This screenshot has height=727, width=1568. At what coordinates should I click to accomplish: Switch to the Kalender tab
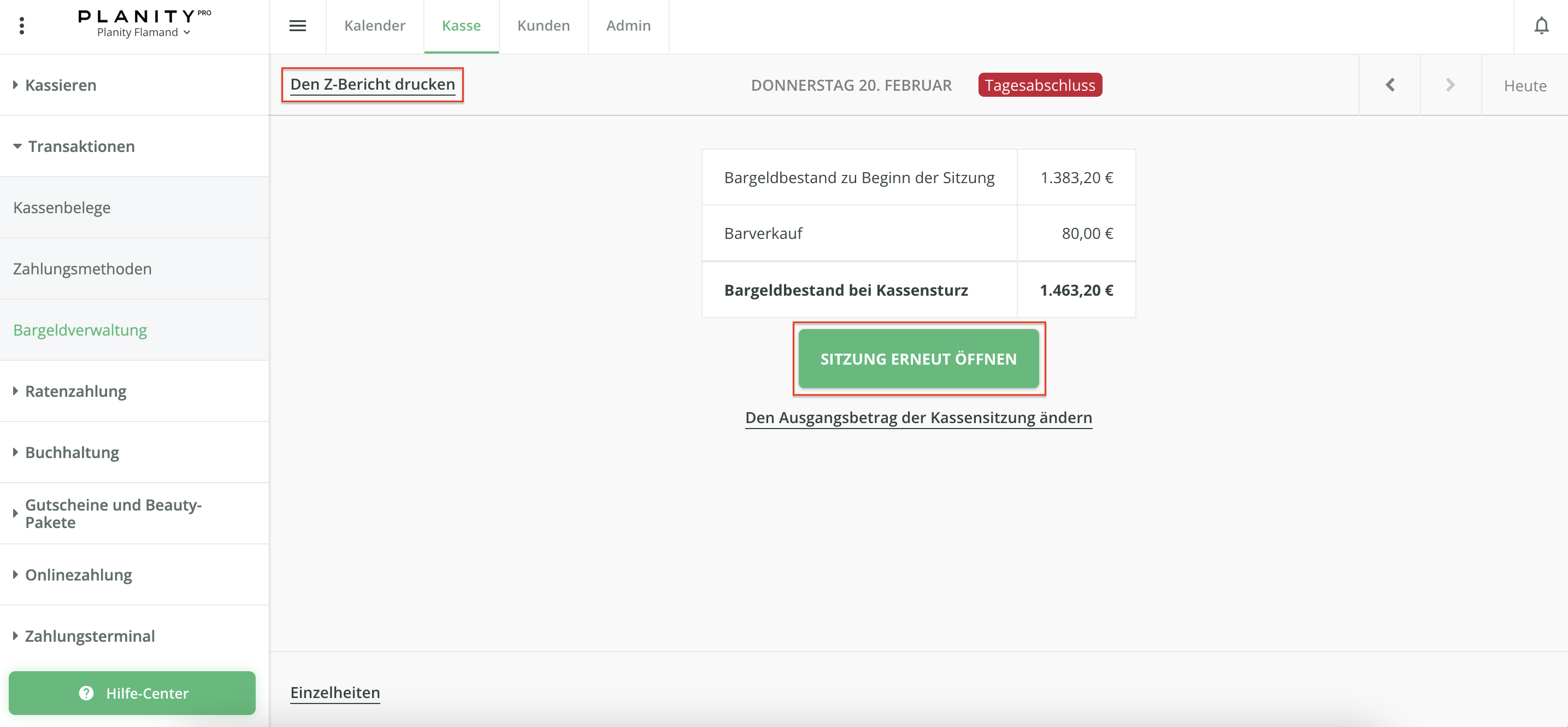(374, 26)
